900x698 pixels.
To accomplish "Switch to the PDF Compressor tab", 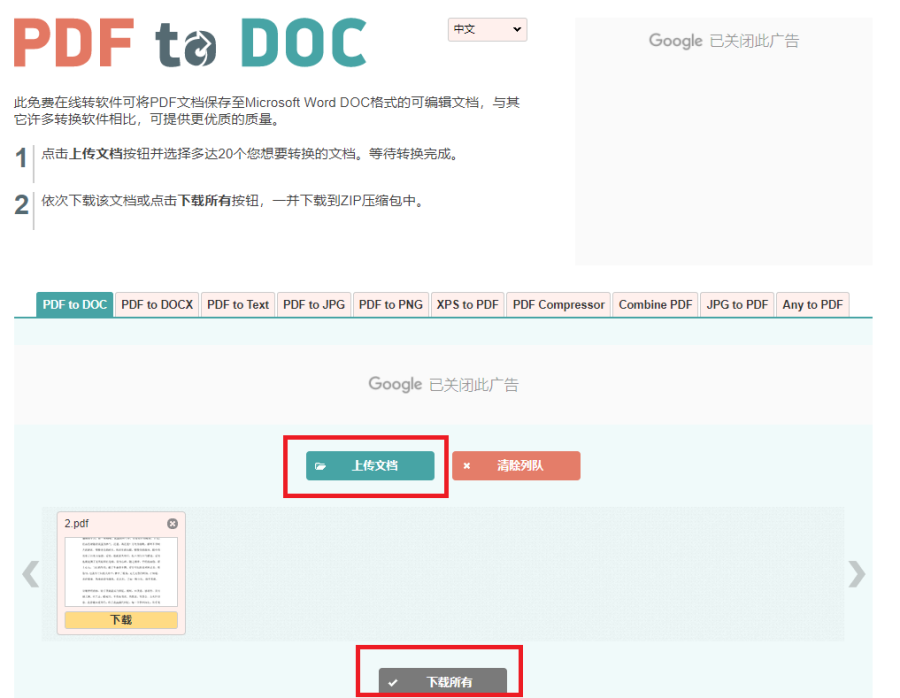I will coord(558,305).
